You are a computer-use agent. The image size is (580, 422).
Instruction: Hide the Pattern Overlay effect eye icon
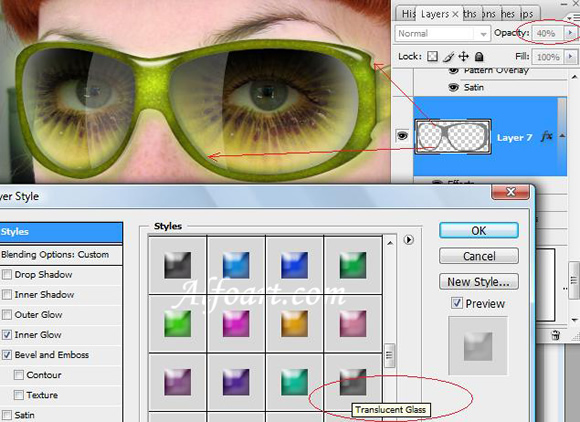453,70
